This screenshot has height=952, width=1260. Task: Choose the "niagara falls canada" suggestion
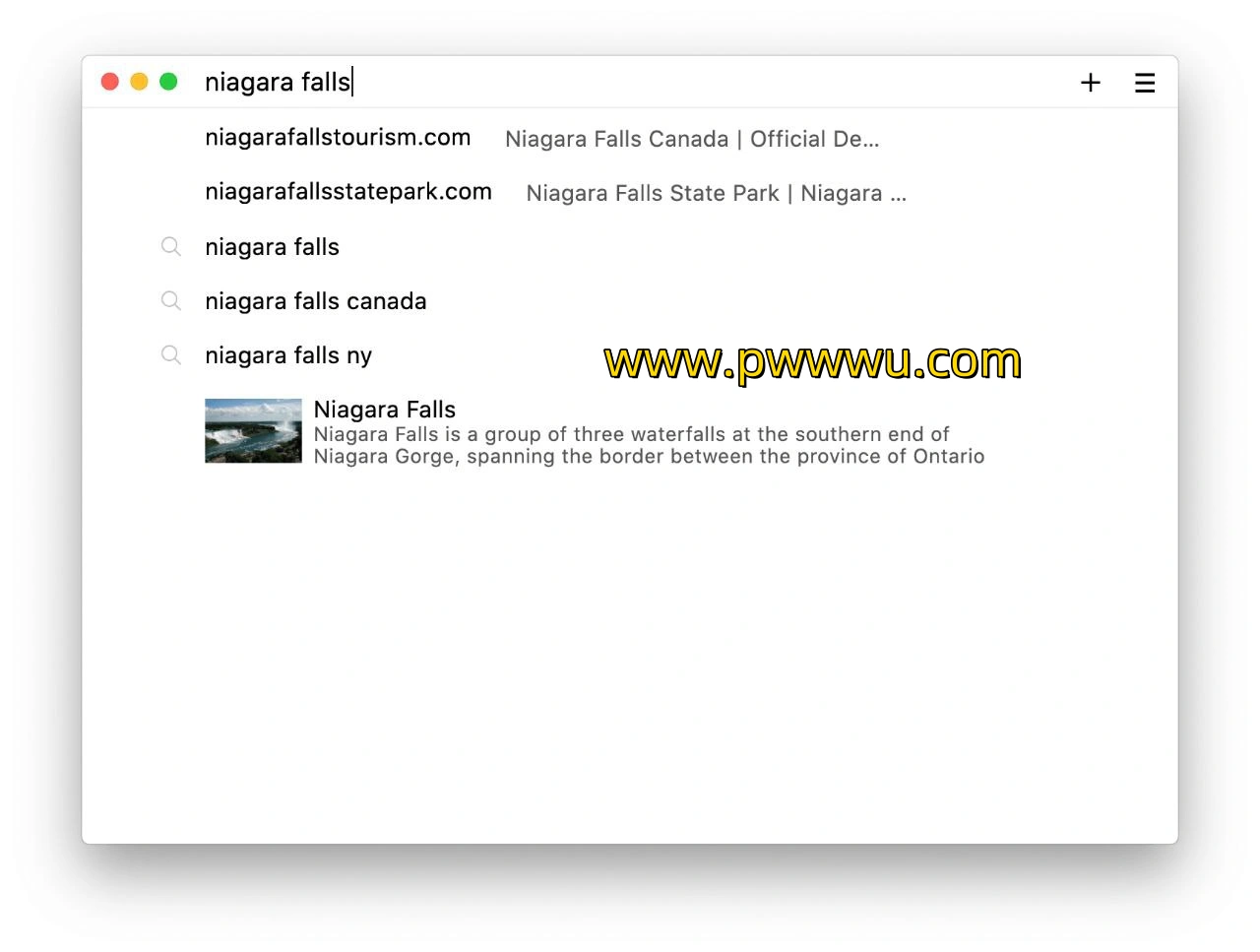(x=315, y=301)
